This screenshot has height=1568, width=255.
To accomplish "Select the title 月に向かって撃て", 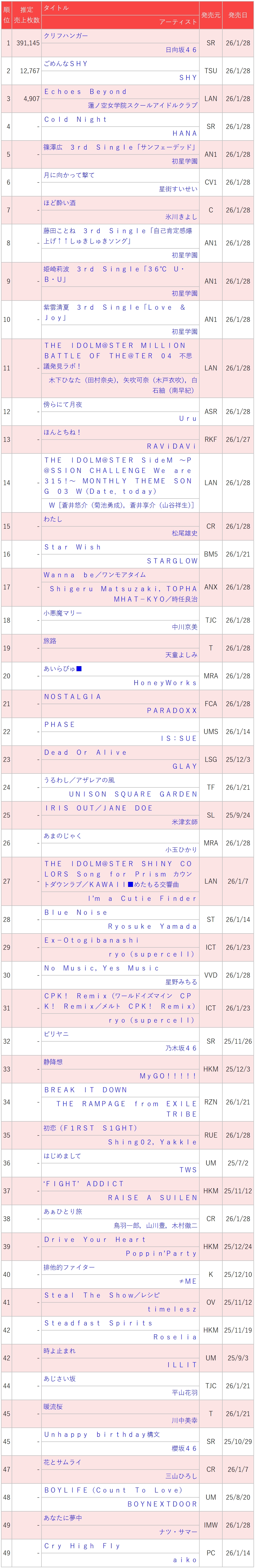I will tap(69, 175).
